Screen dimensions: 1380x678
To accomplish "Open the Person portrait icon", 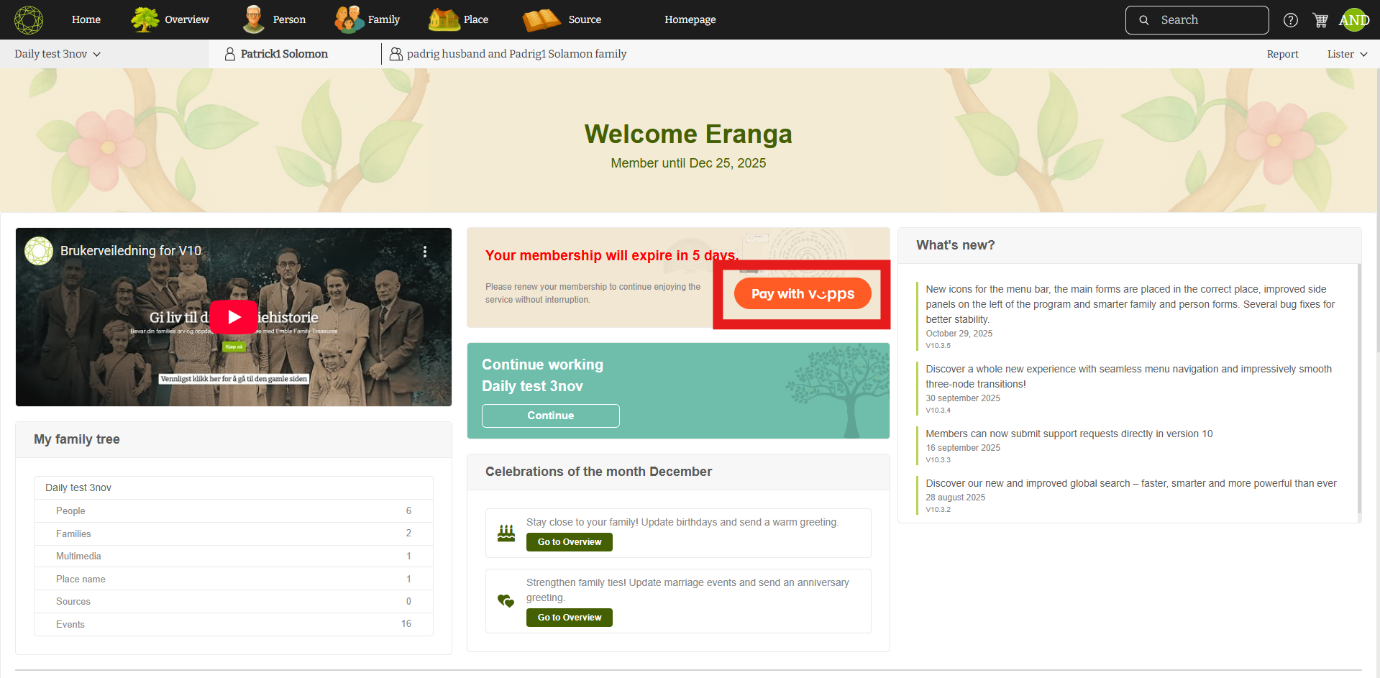I will tap(255, 20).
